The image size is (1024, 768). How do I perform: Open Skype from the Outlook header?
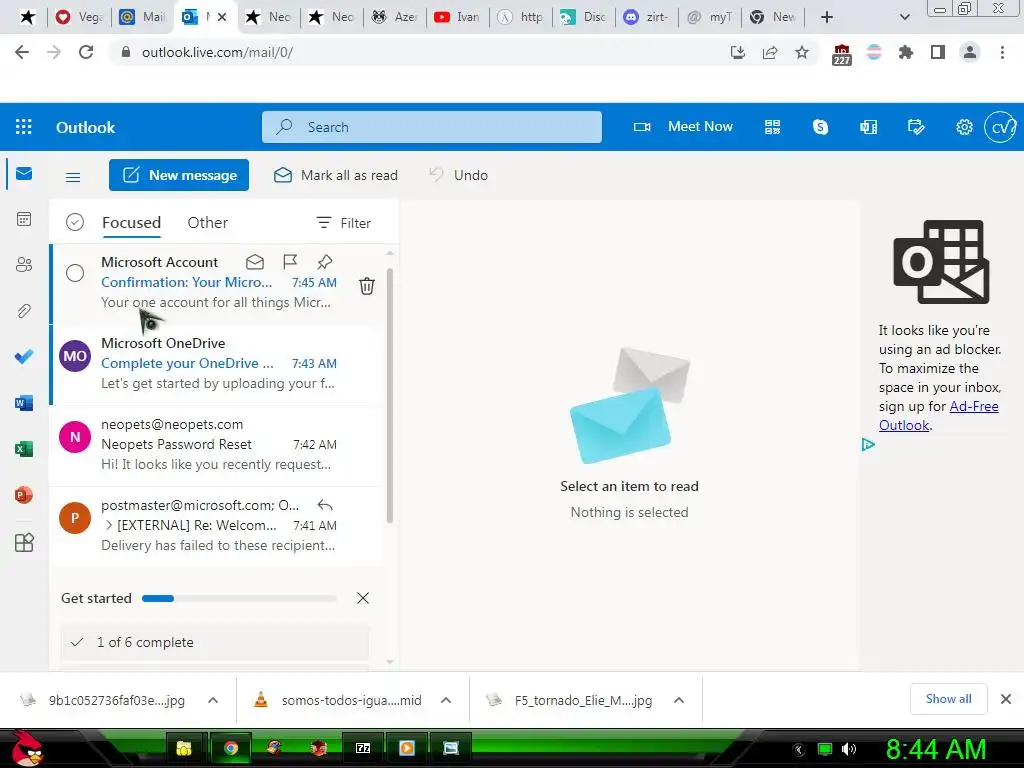point(820,127)
